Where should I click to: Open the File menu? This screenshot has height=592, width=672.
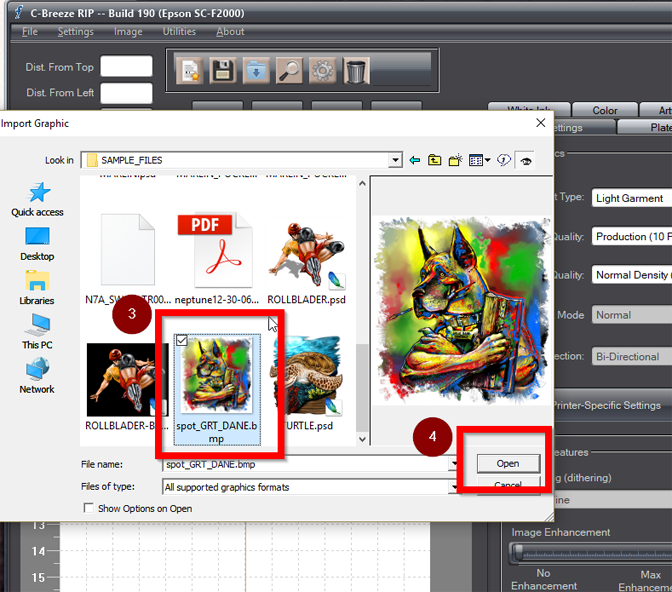click(30, 32)
